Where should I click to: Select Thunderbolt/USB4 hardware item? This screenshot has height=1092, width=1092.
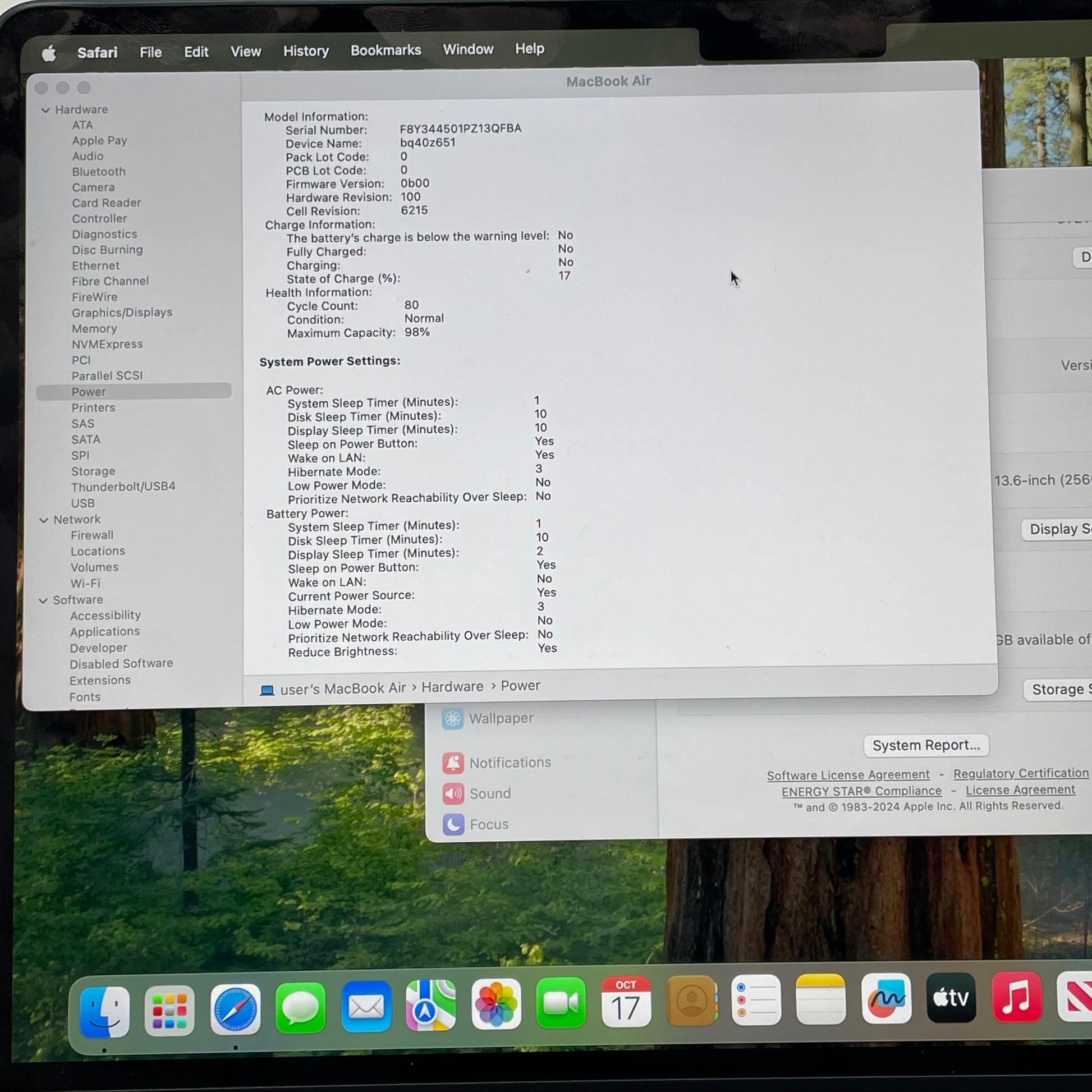tap(123, 487)
